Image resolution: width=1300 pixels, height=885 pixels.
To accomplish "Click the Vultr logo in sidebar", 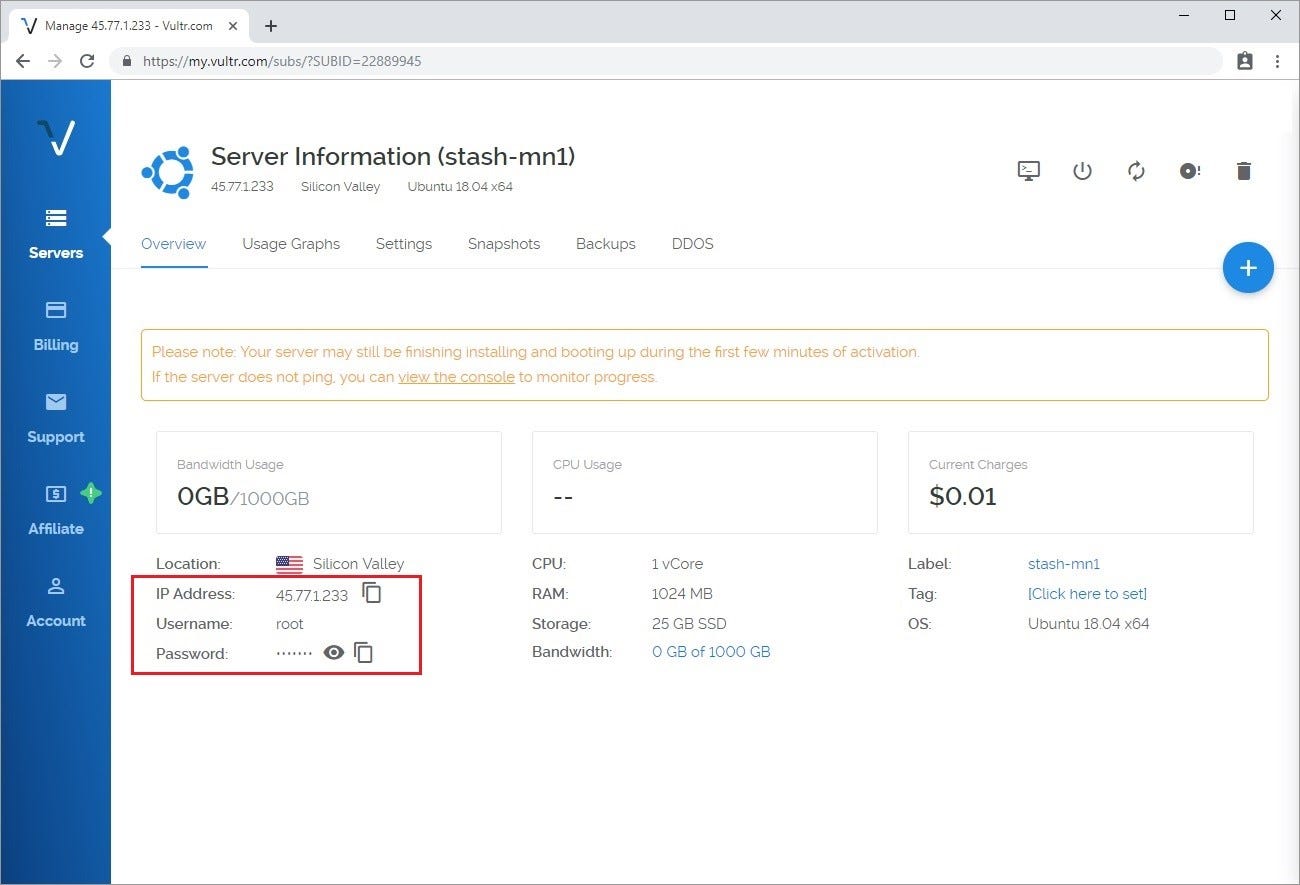I will pyautogui.click(x=56, y=137).
